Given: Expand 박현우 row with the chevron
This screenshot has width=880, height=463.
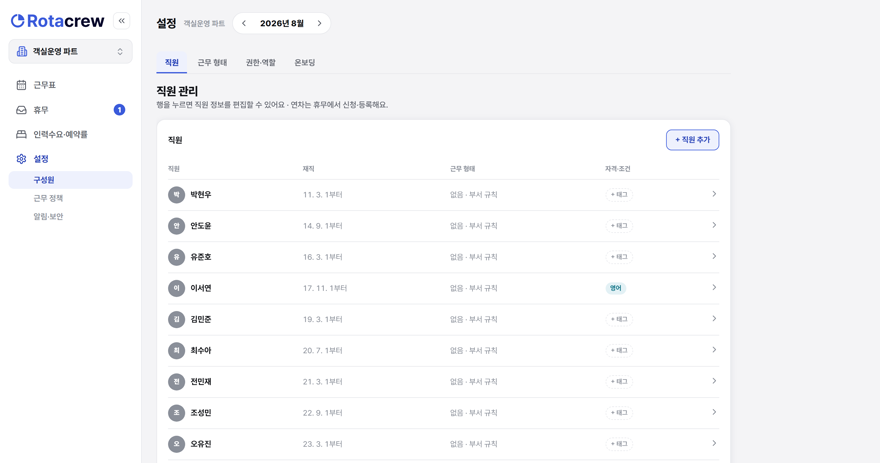Looking at the screenshot, I should (x=714, y=194).
